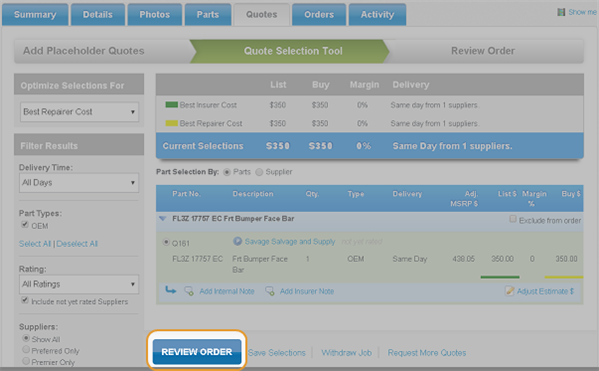Expand the Rating dropdown
Image resolution: width=599 pixels, height=371 pixels.
[79, 284]
